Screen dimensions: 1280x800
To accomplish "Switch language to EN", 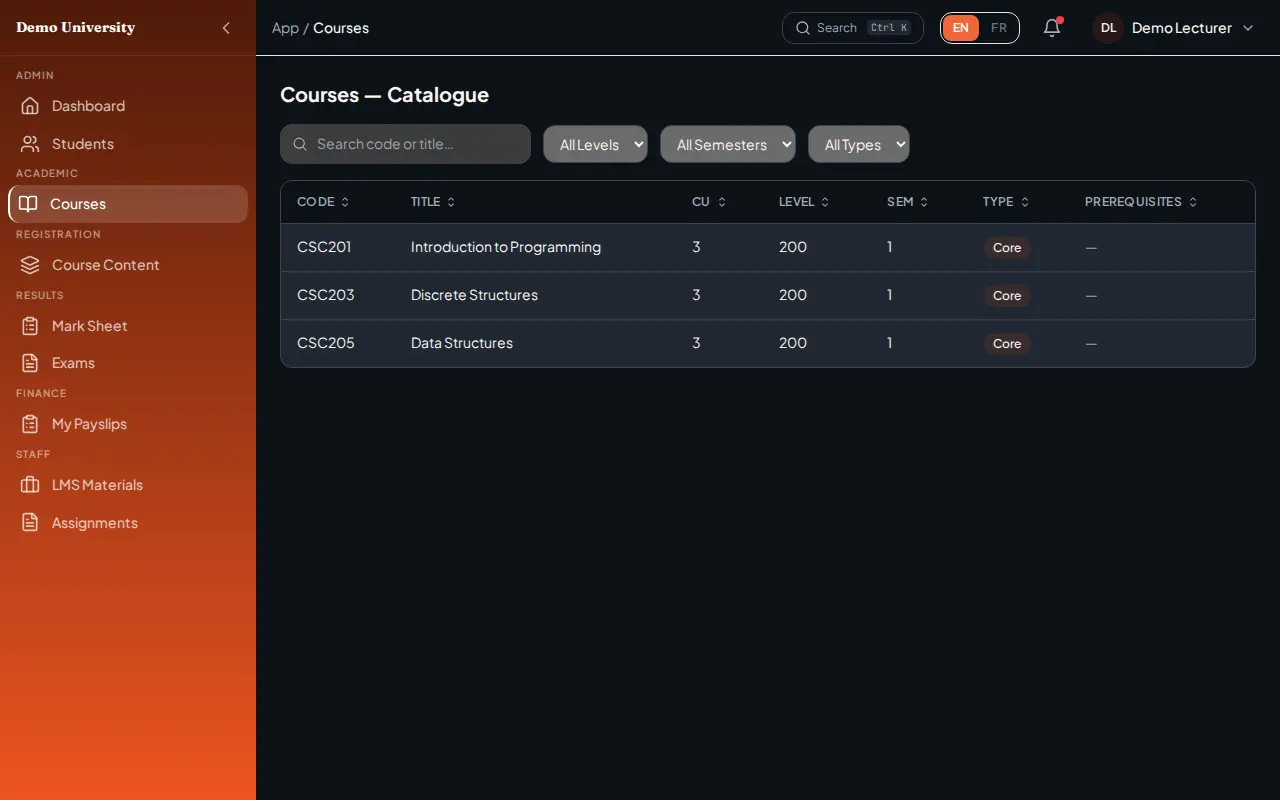I will (x=961, y=28).
